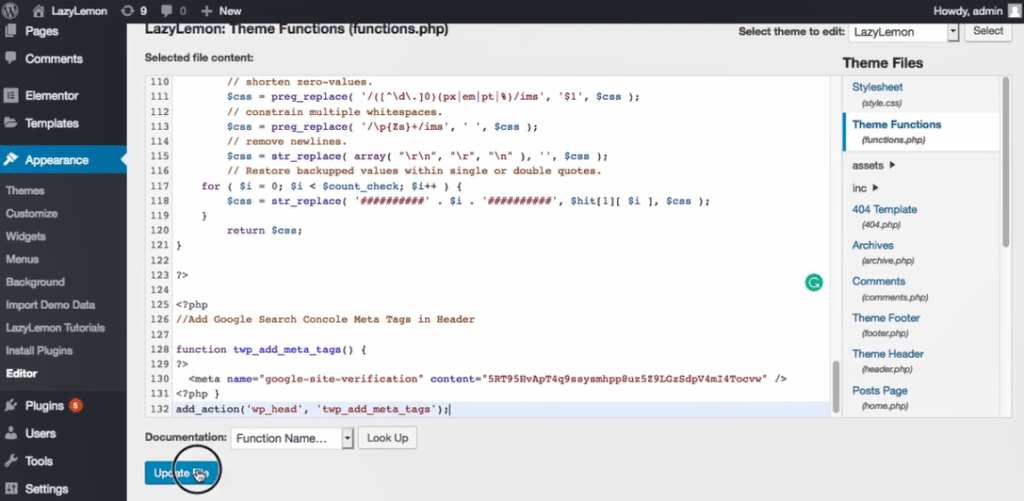The image size is (1024, 501).
Task: Go to Themes submenu
Action: [25, 191]
